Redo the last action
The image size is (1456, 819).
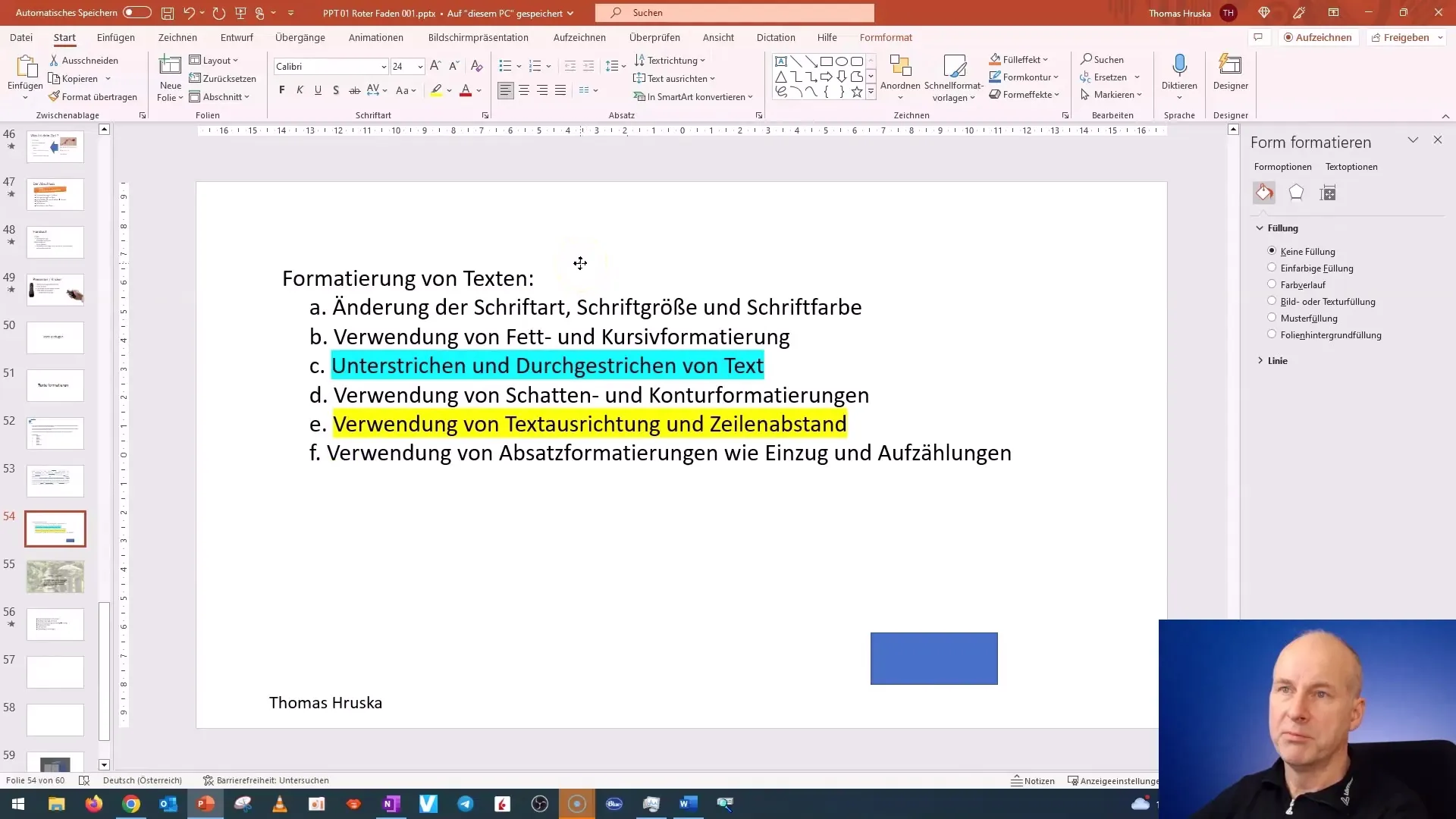(219, 13)
